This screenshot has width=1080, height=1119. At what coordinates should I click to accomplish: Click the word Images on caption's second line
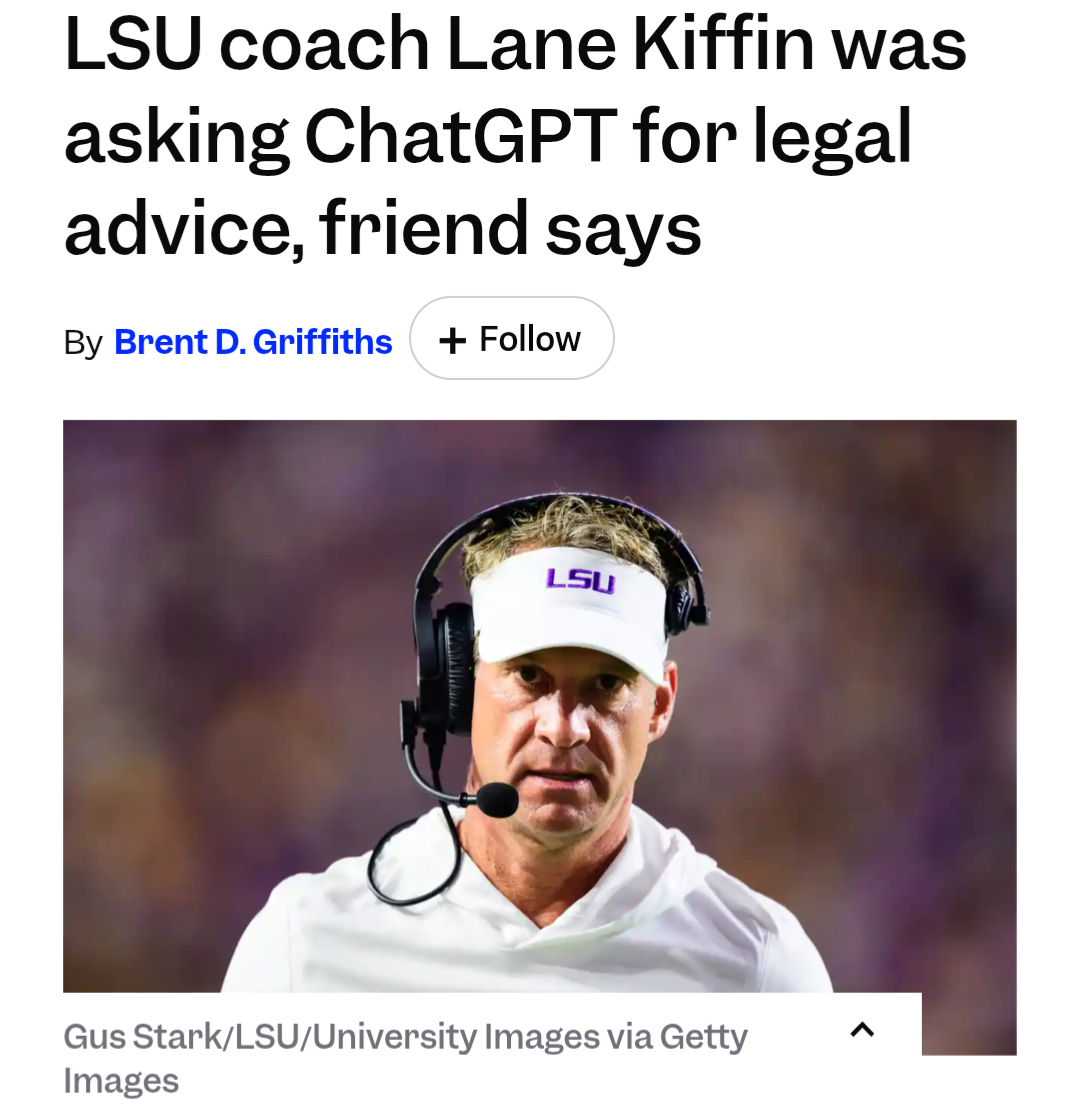[121, 1081]
